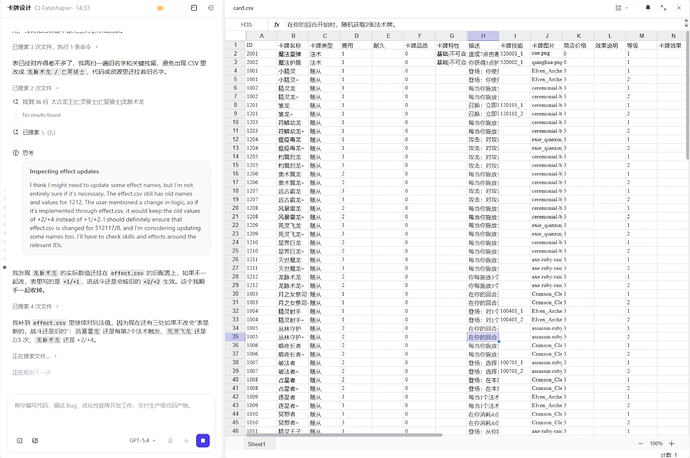The image size is (690, 458).
Task: Open the orange folder icon in the chat header
Action: [x=160, y=8]
